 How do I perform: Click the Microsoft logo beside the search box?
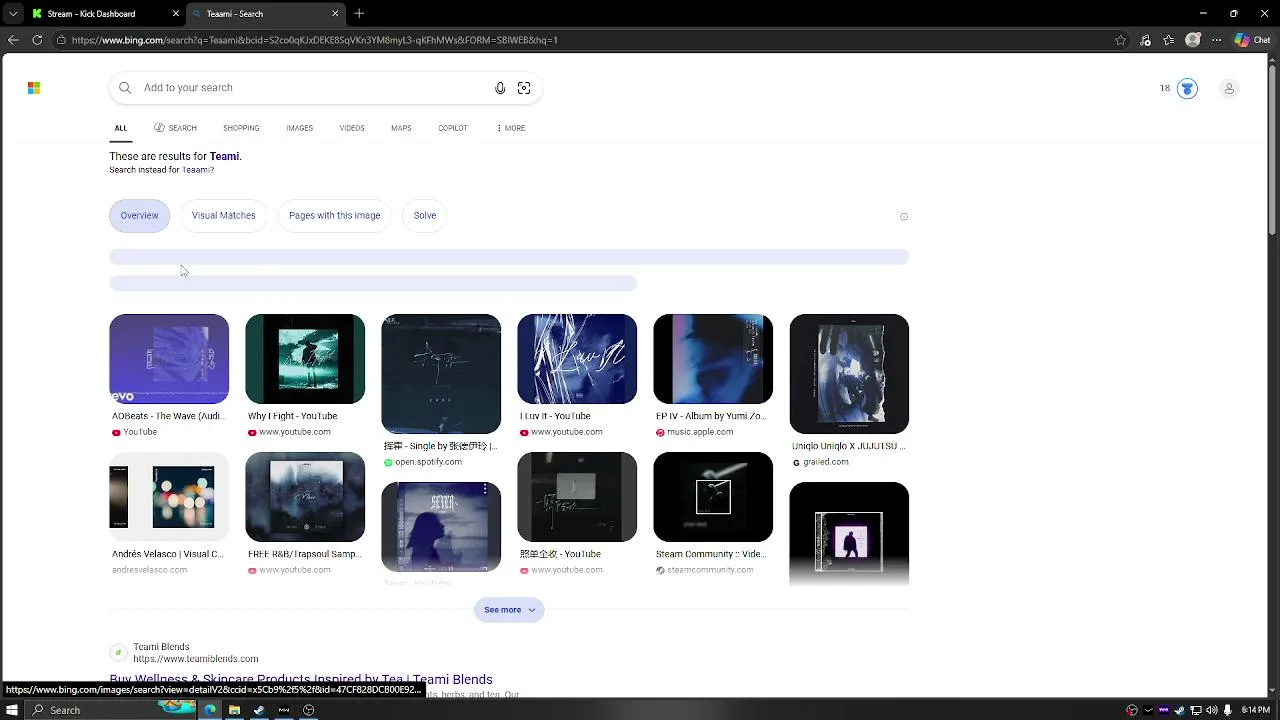(34, 88)
